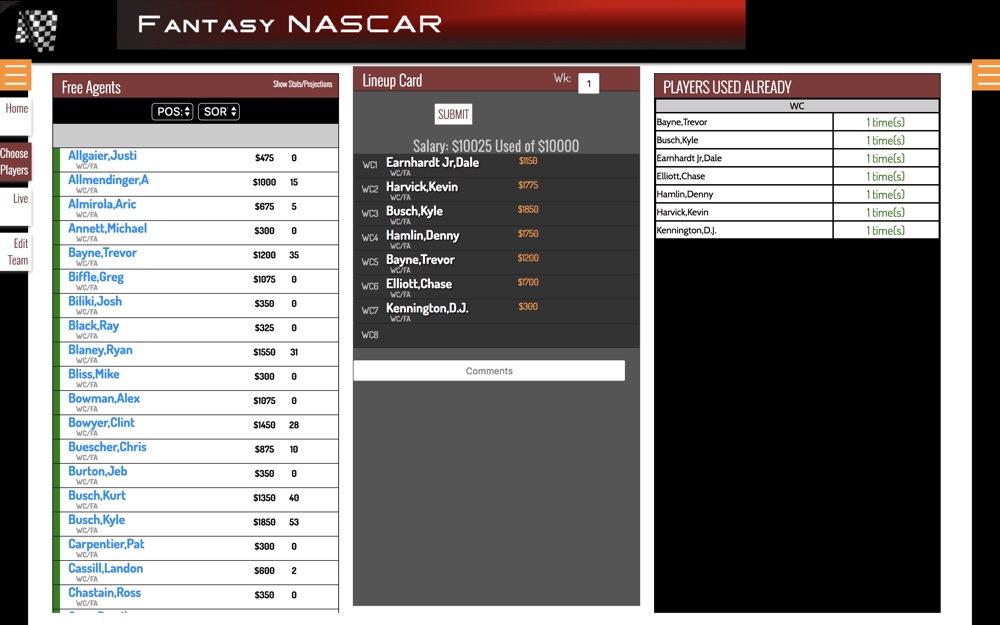Click WC1 Earnhardt Jr,Dale lineup slot
1000x625 pixels.
pyautogui.click(x=496, y=165)
